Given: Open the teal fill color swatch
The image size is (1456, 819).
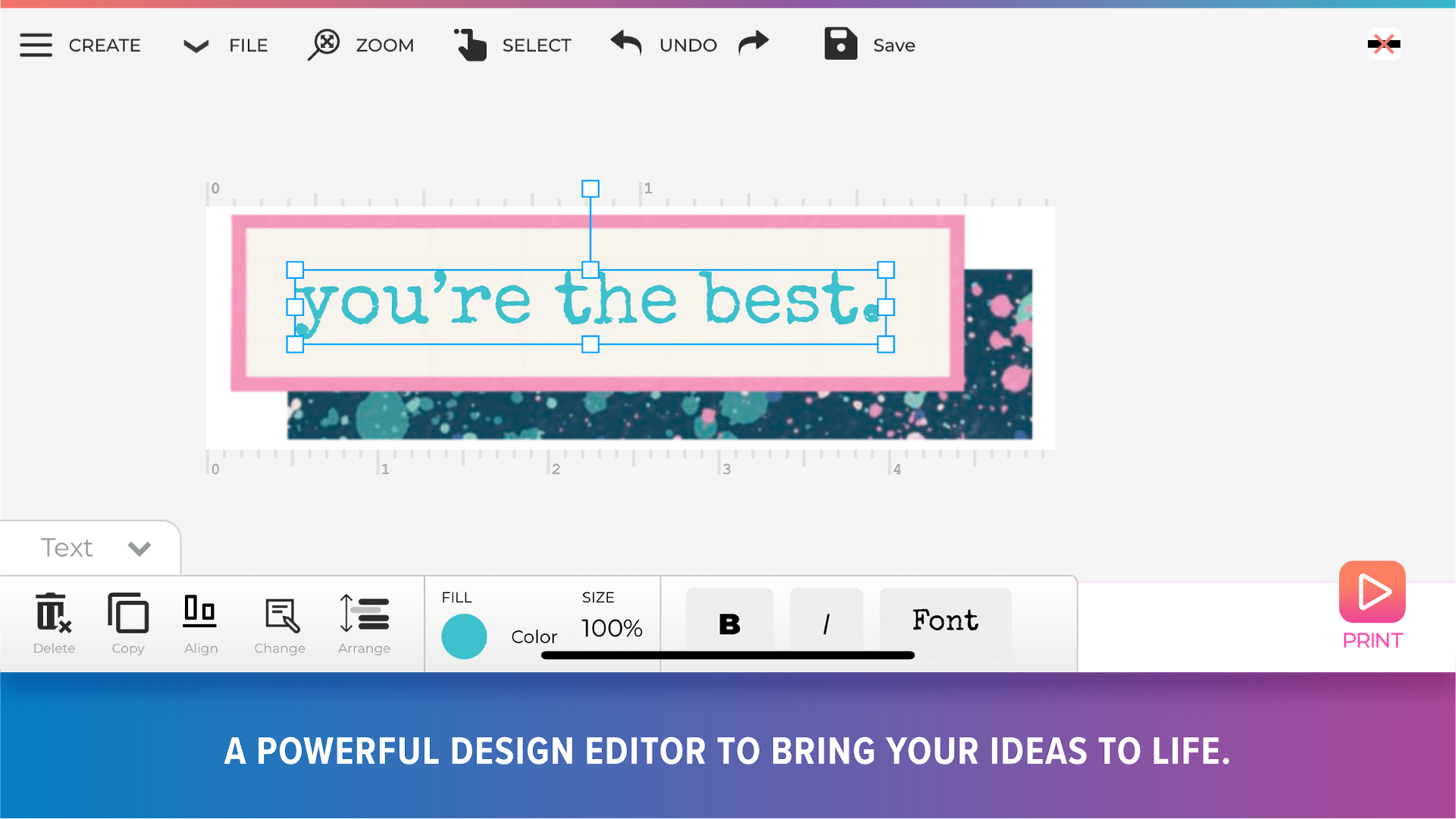Looking at the screenshot, I should (464, 636).
